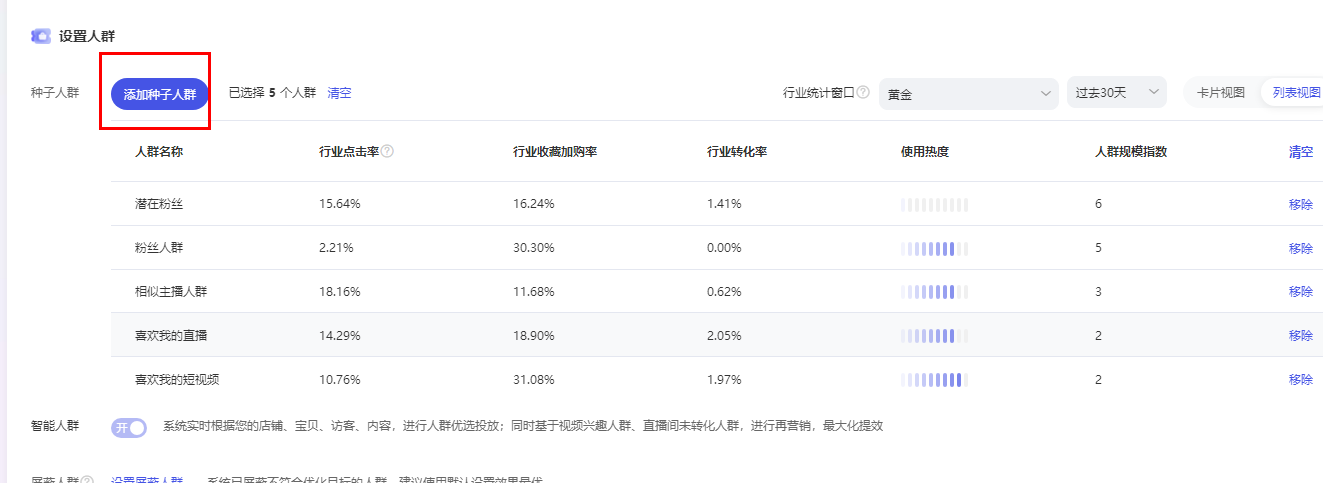
Task: Click help icon next to 行业点击率
Action: point(387,152)
